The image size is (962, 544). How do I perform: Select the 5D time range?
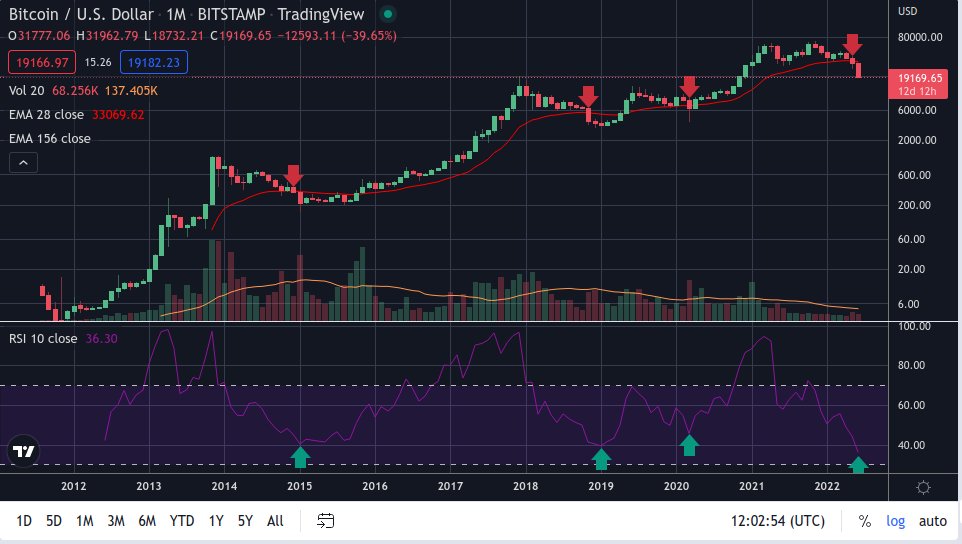point(54,521)
